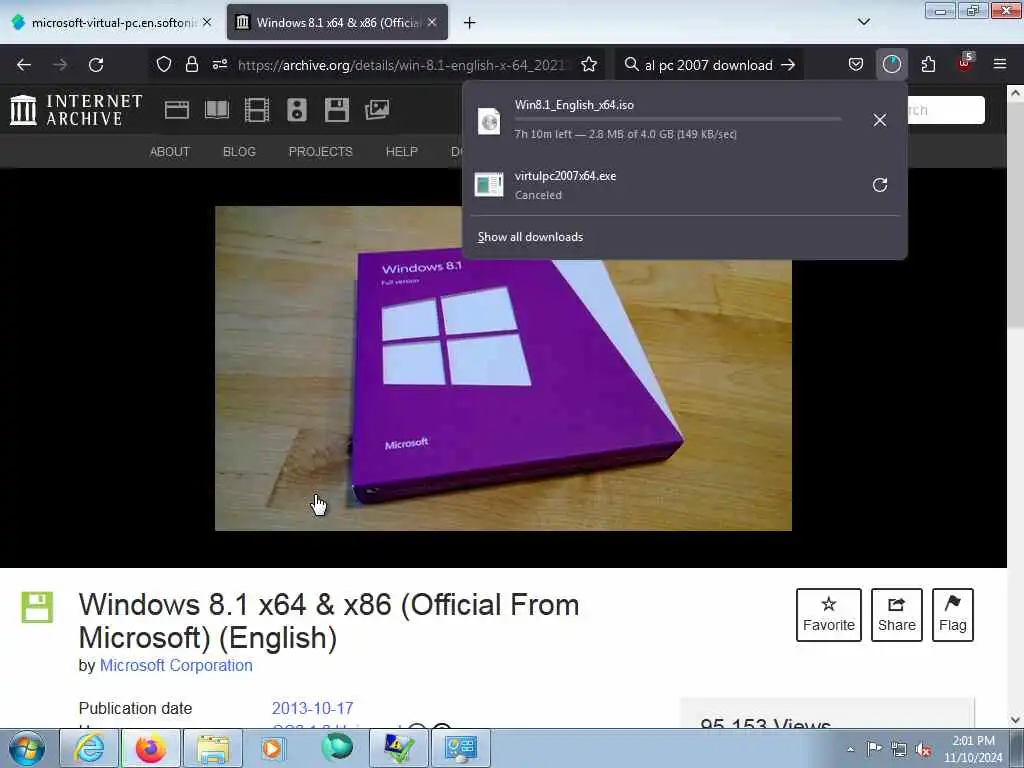Close the Windows 8.1 x64 & x86 tab
Image resolution: width=1024 pixels, height=768 pixels.
(x=432, y=22)
